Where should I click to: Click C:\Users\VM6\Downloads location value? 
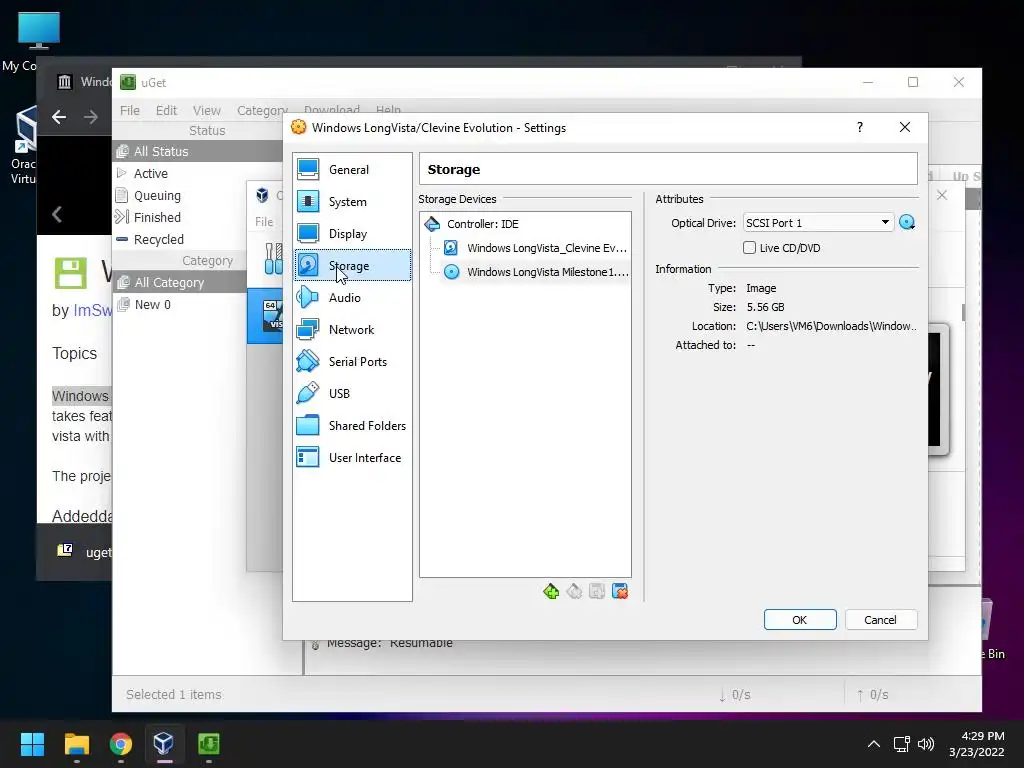click(831, 326)
